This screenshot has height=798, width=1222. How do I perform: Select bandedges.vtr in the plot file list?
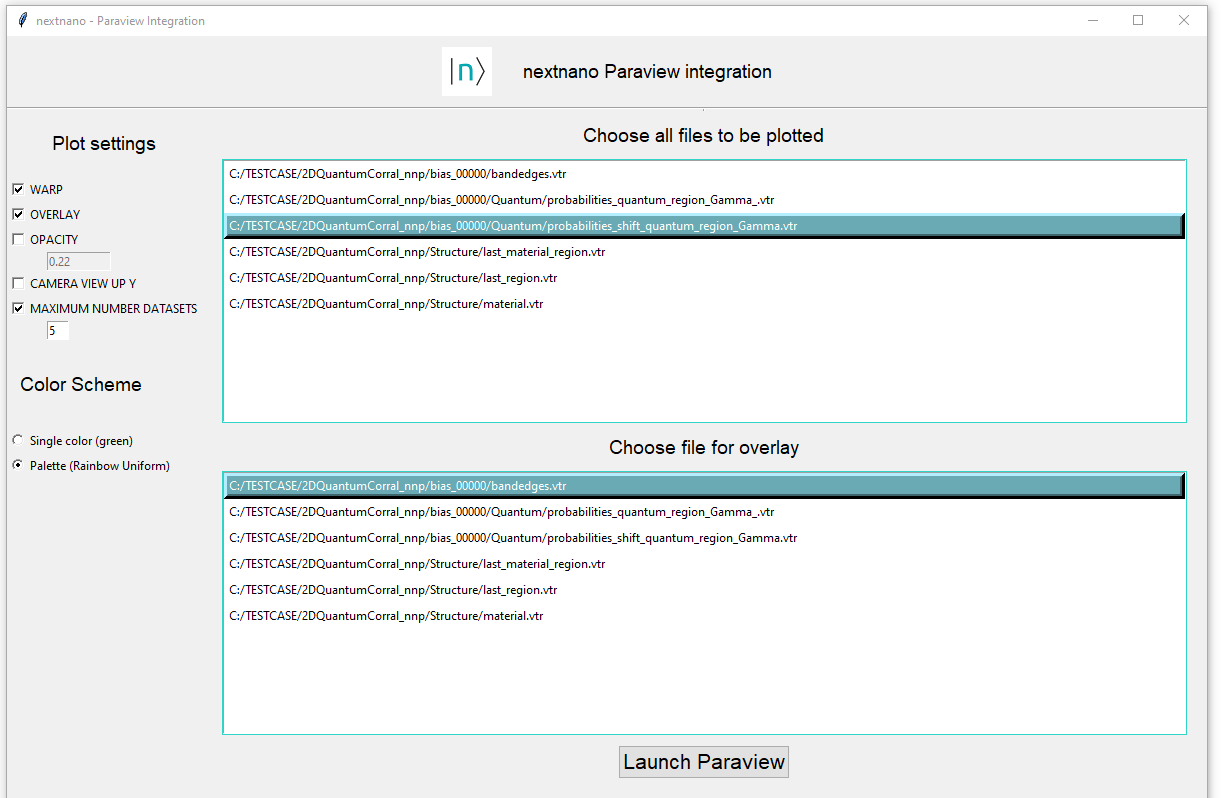[x=398, y=173]
